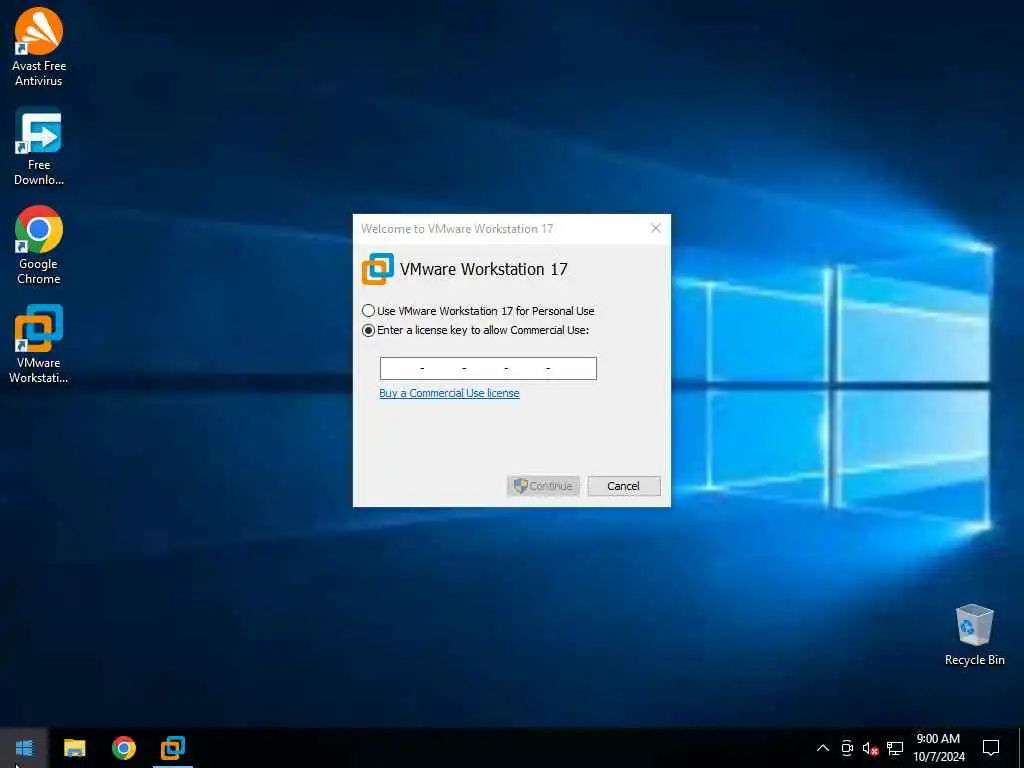The width and height of the screenshot is (1024, 768).
Task: Open the Buy a Commercial Use license link
Action: click(x=449, y=393)
